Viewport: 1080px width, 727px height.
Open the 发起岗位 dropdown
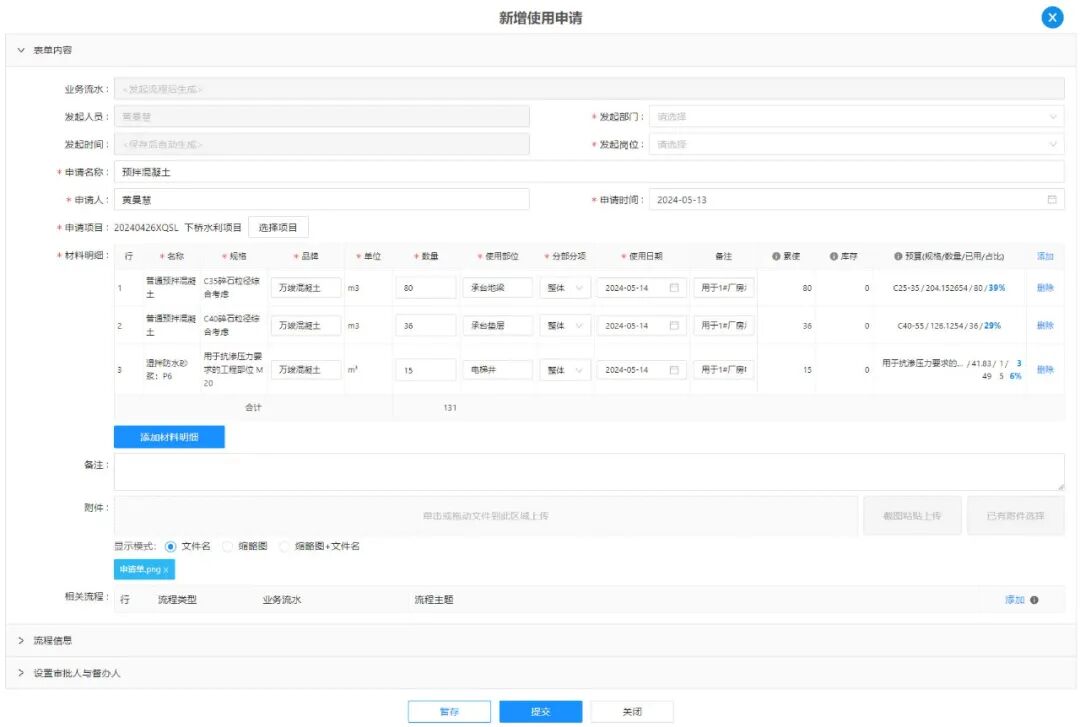pyautogui.click(x=856, y=145)
